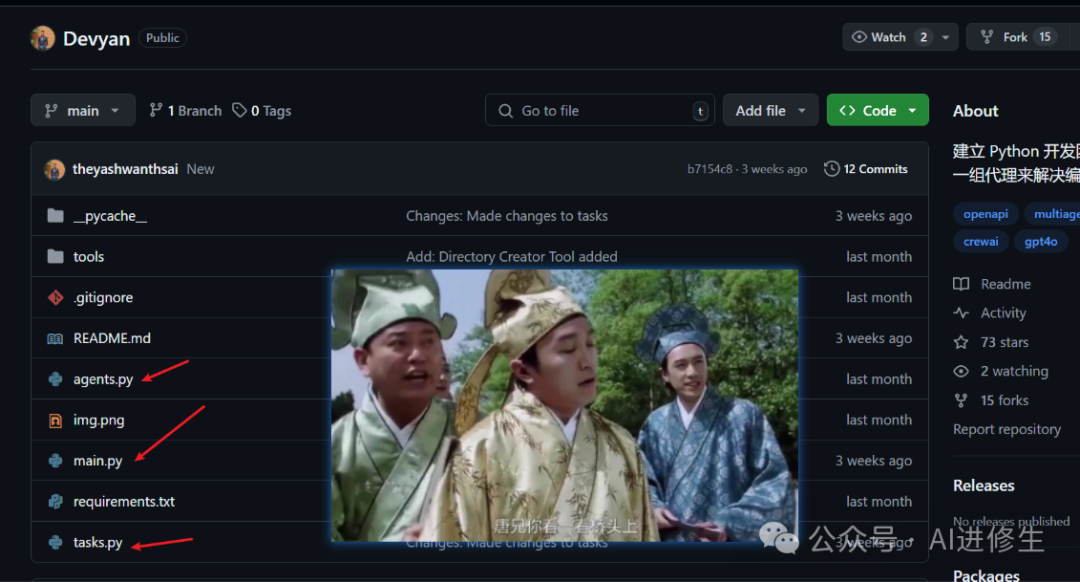
Task: Click the __pycache__ folder icon
Action: coord(55,216)
